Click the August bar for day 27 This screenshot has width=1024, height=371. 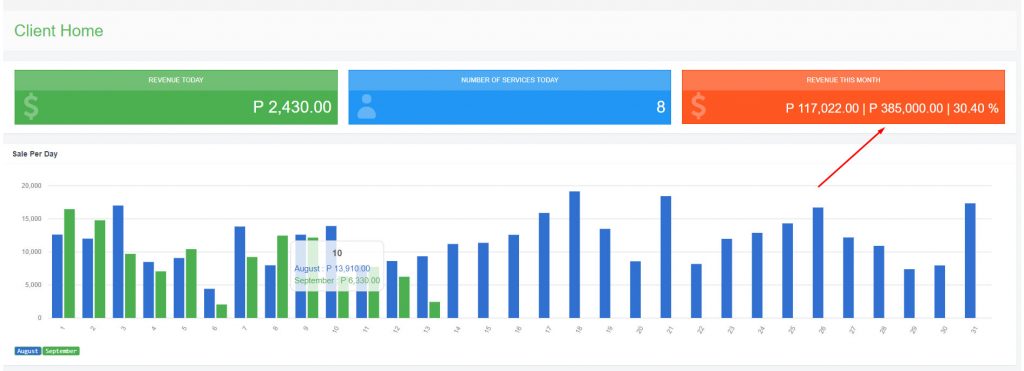click(848, 278)
